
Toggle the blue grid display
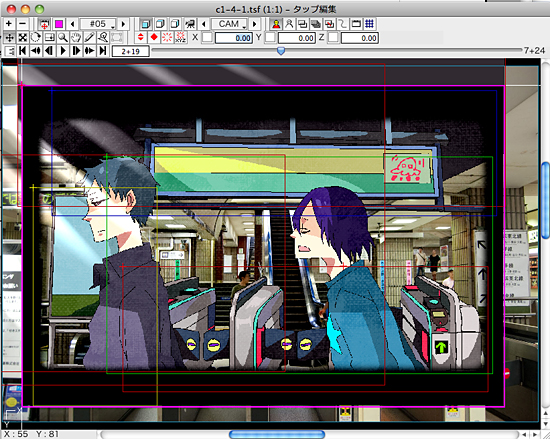click(x=369, y=24)
